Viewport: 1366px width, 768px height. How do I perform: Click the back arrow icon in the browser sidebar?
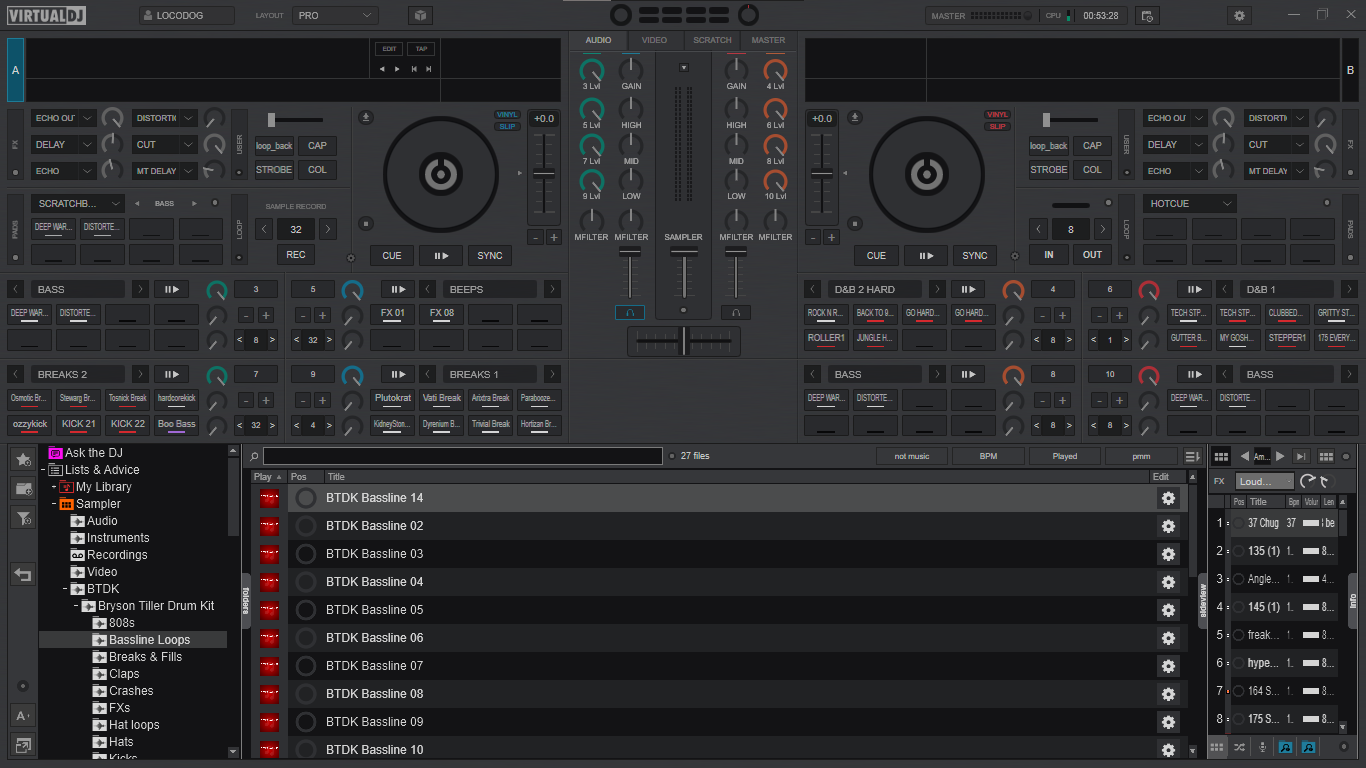click(x=23, y=574)
